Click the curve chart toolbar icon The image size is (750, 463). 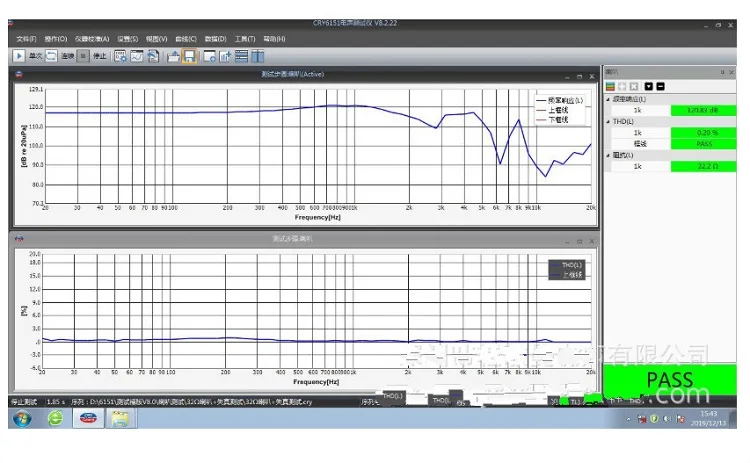click(136, 56)
